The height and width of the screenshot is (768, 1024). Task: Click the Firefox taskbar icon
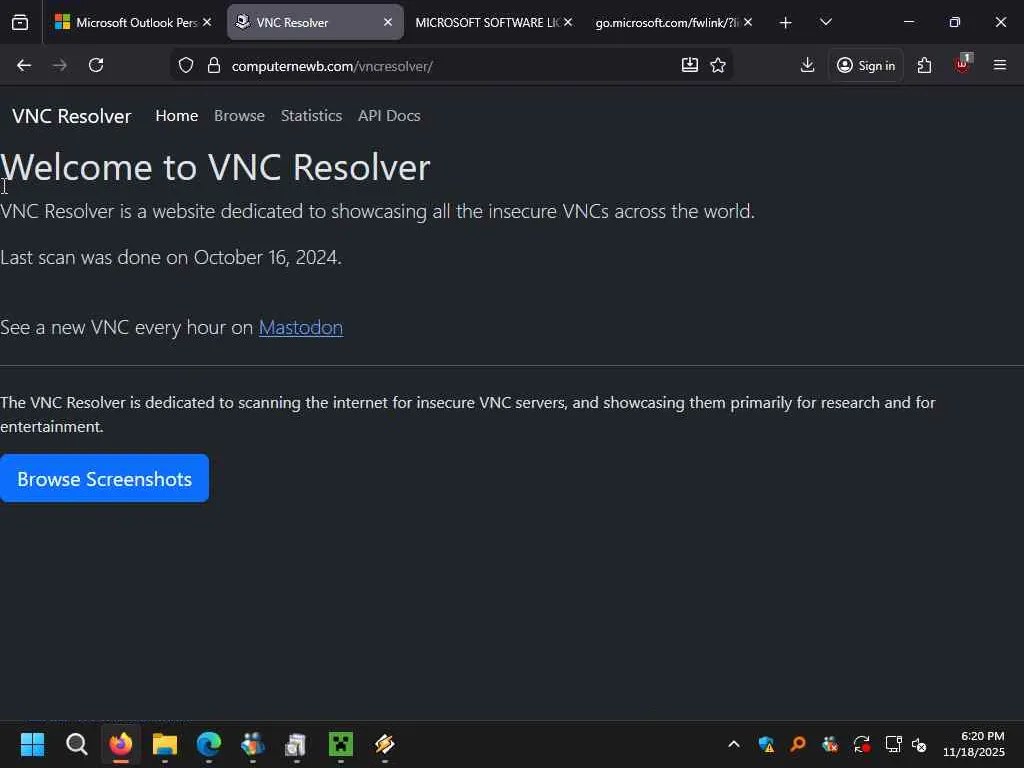click(x=121, y=744)
